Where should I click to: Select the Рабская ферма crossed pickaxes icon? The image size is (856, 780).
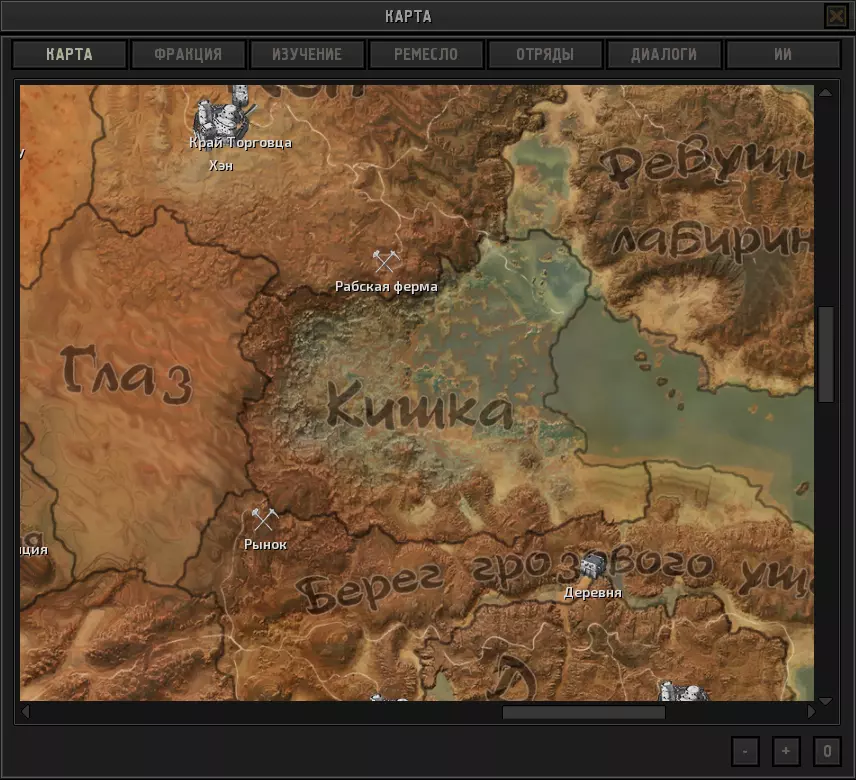(x=386, y=261)
